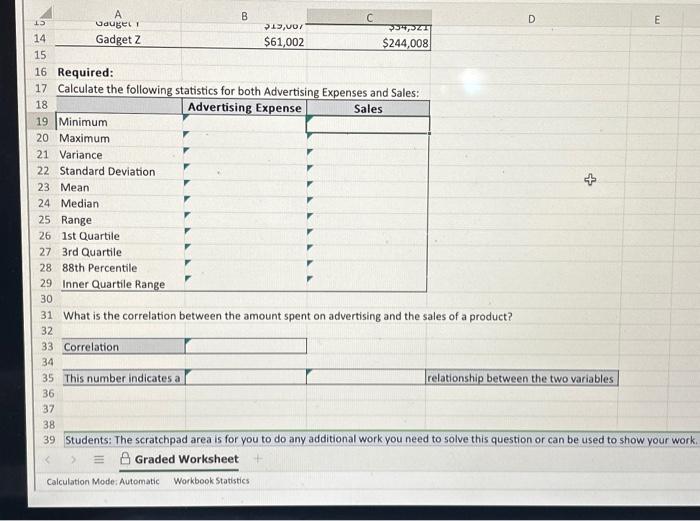The height and width of the screenshot is (521, 700).
Task: Click Sales cell for Range
Action: [367, 221]
